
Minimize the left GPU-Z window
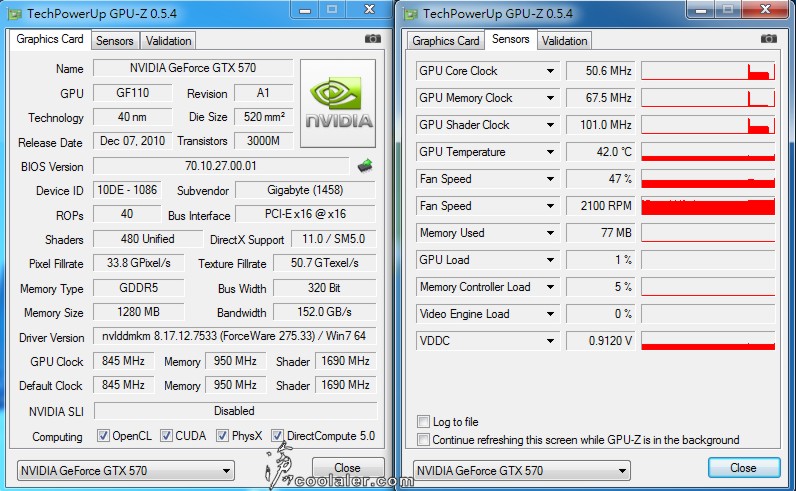coord(305,10)
